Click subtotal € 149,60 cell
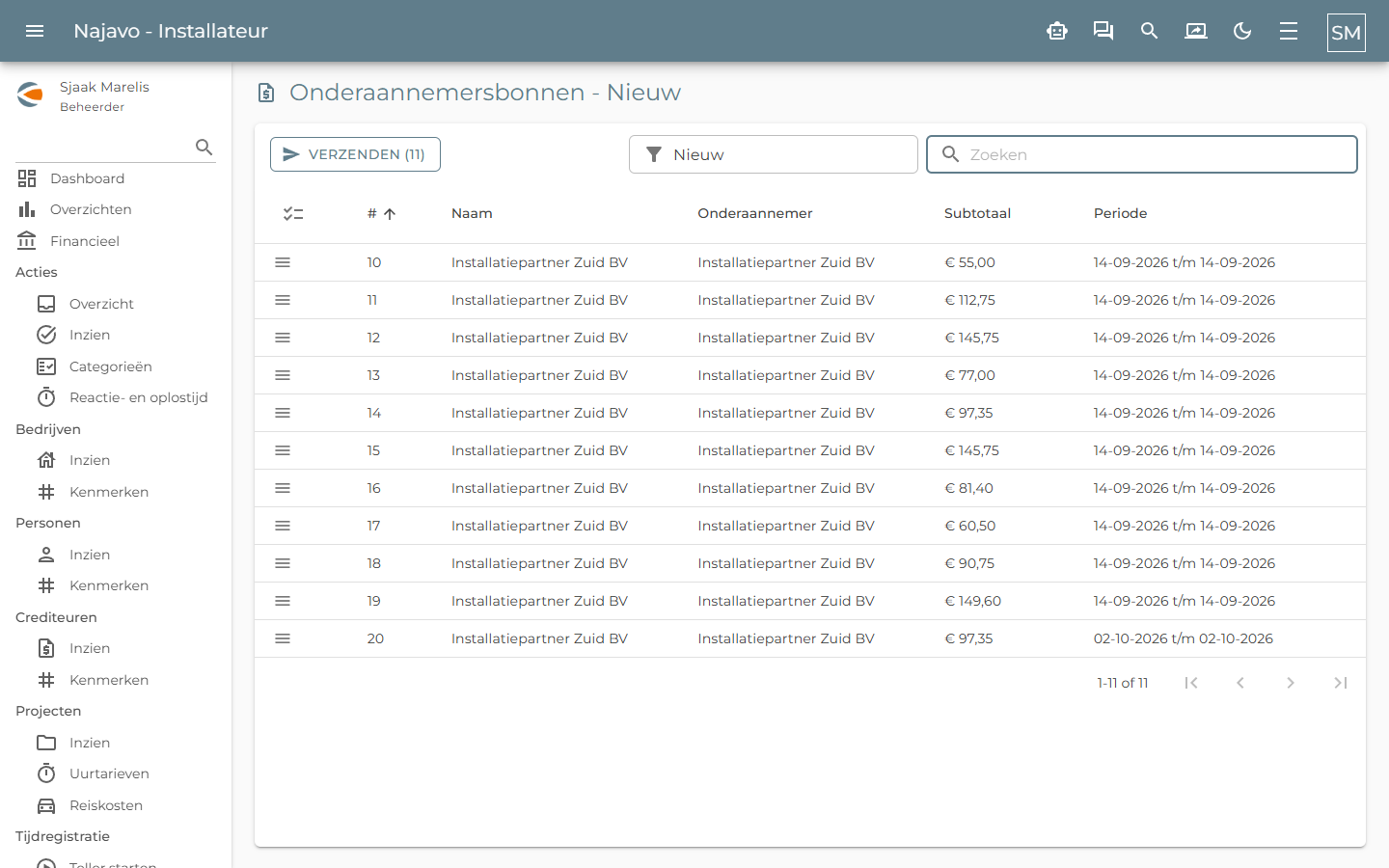 coord(972,601)
